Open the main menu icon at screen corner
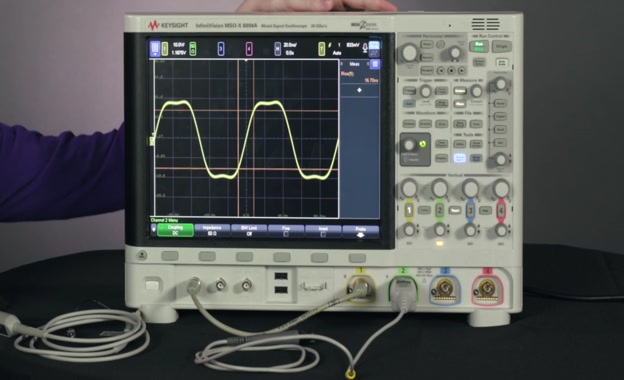The width and height of the screenshot is (624, 380). coord(155,49)
